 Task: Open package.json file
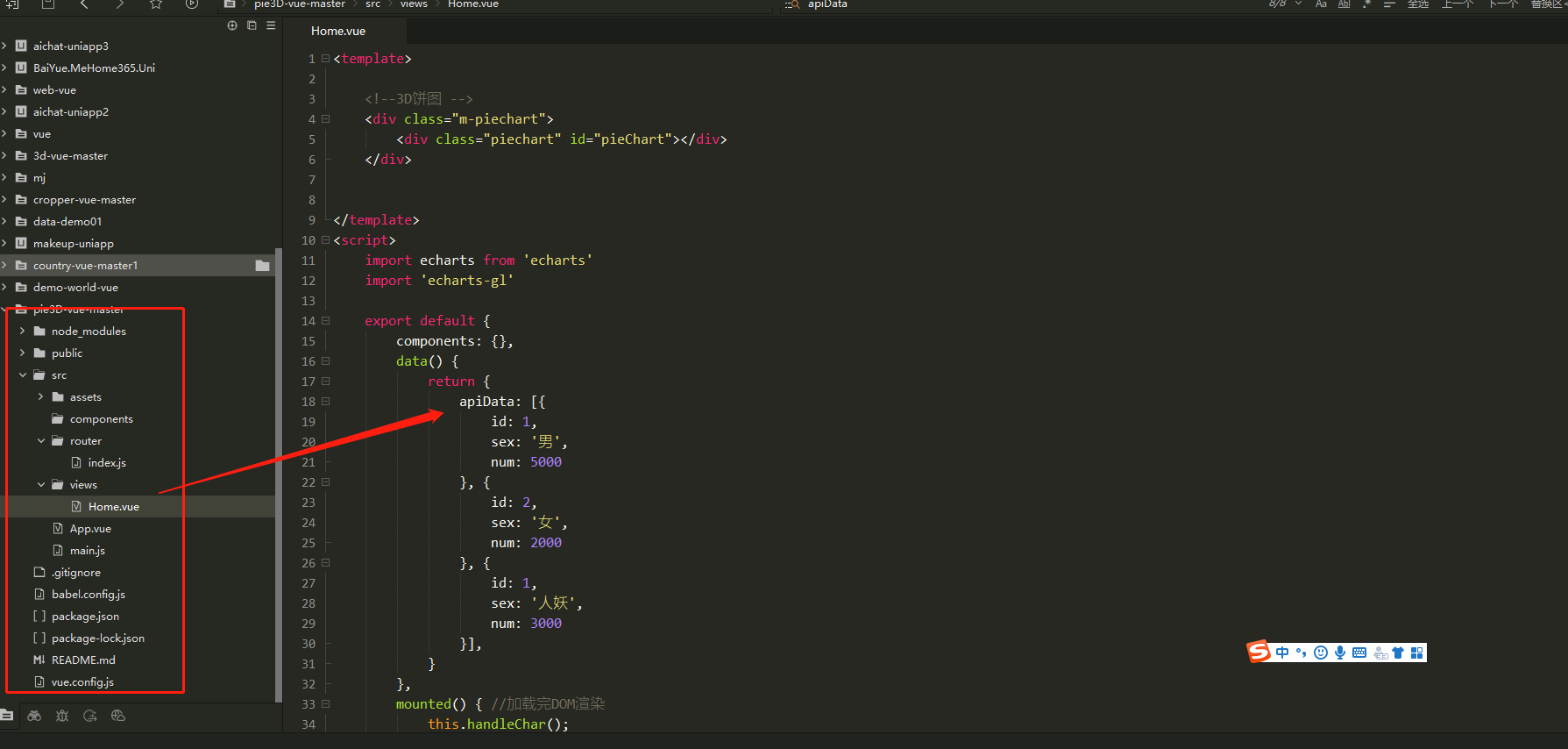pos(85,616)
